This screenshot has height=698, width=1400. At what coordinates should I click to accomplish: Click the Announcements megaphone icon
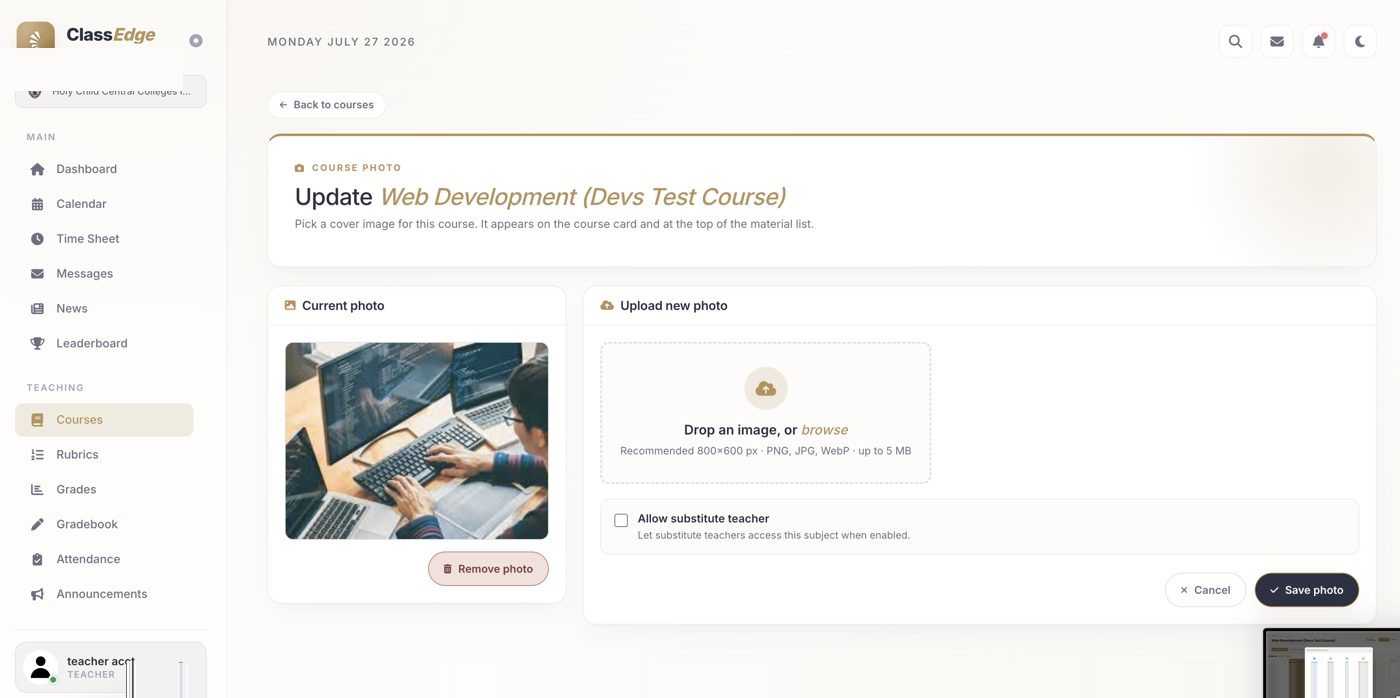click(x=37, y=595)
